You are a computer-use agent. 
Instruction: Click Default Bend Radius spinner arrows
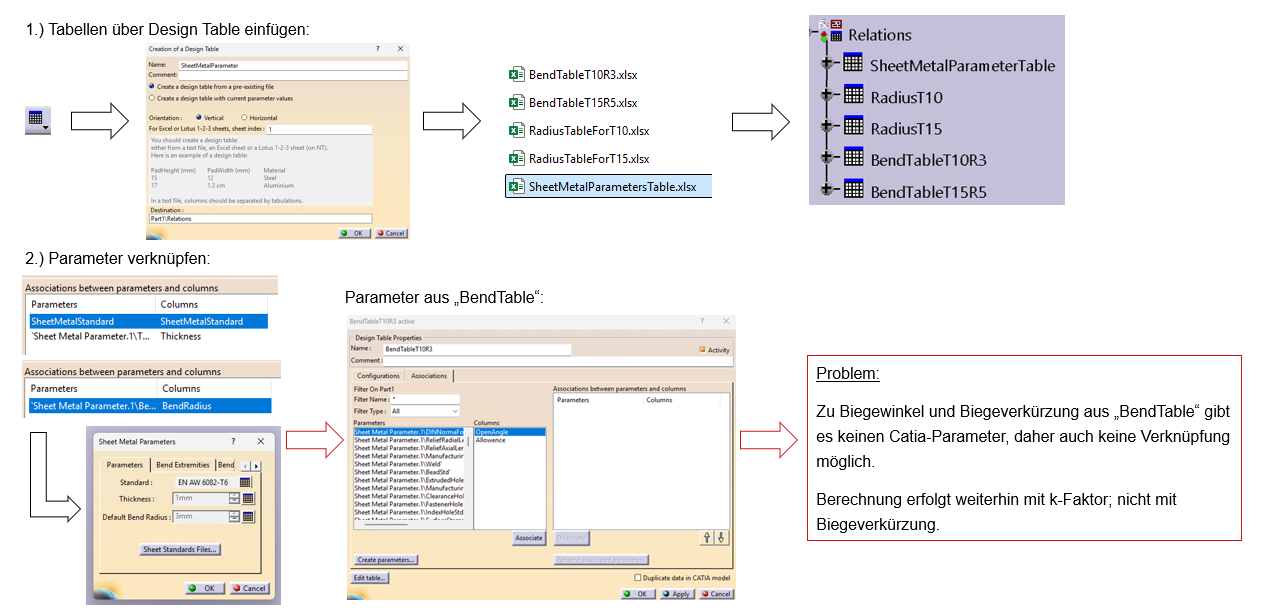click(234, 516)
